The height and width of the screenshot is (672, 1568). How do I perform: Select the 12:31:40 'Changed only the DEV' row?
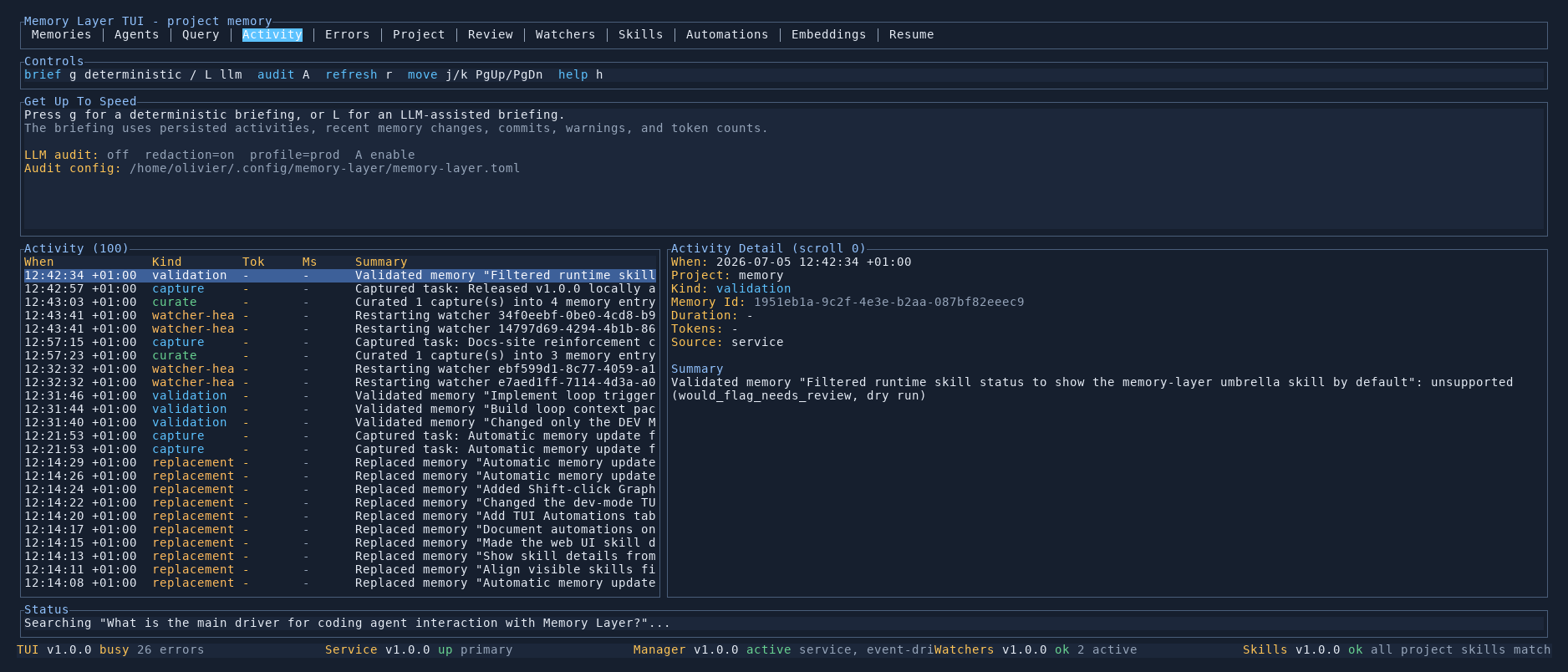(x=340, y=422)
